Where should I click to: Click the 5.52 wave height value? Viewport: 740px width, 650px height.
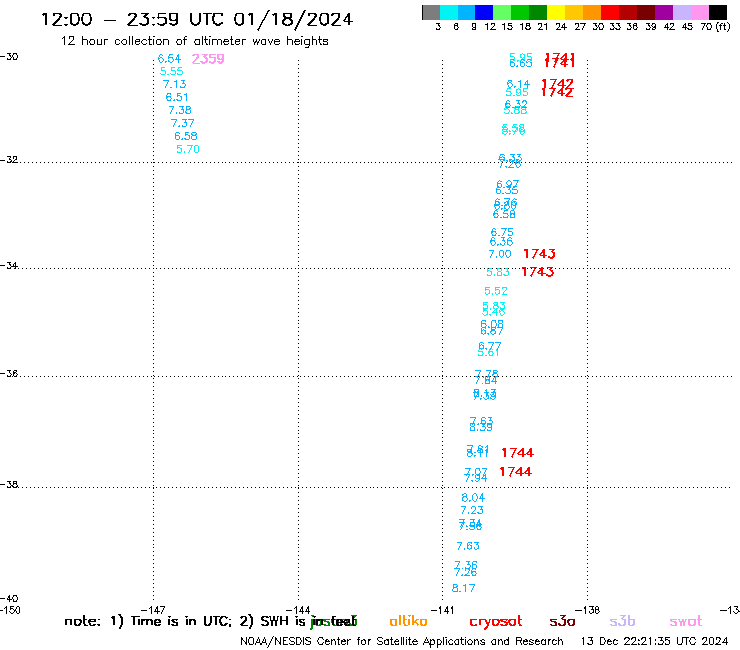(x=496, y=291)
